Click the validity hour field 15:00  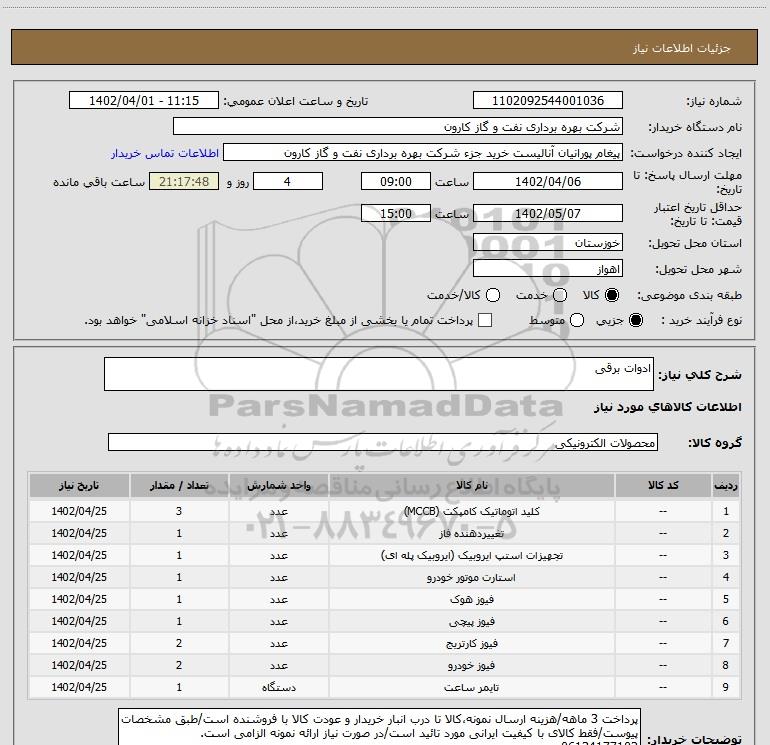[x=396, y=214]
